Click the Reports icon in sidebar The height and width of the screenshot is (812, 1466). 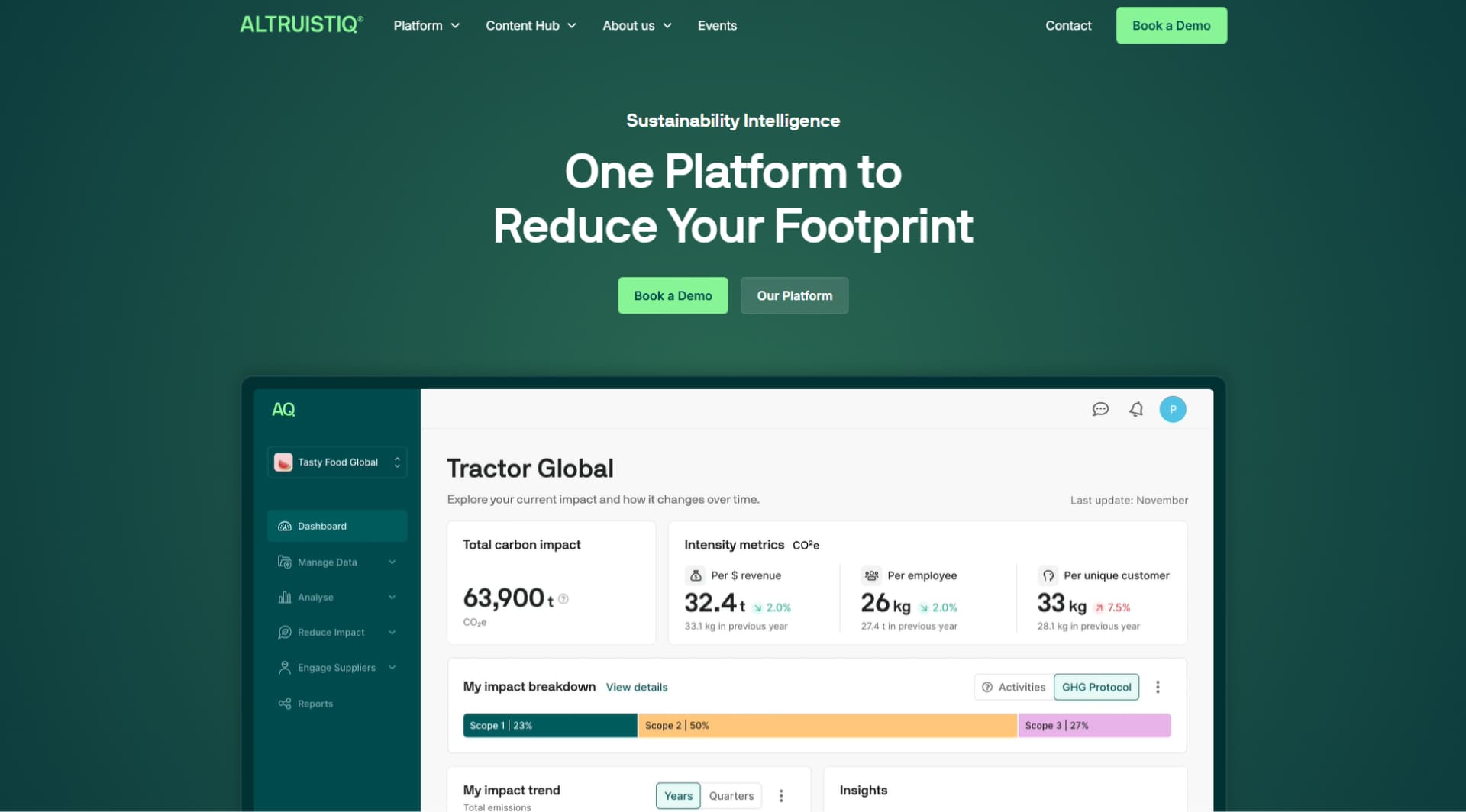coord(285,704)
